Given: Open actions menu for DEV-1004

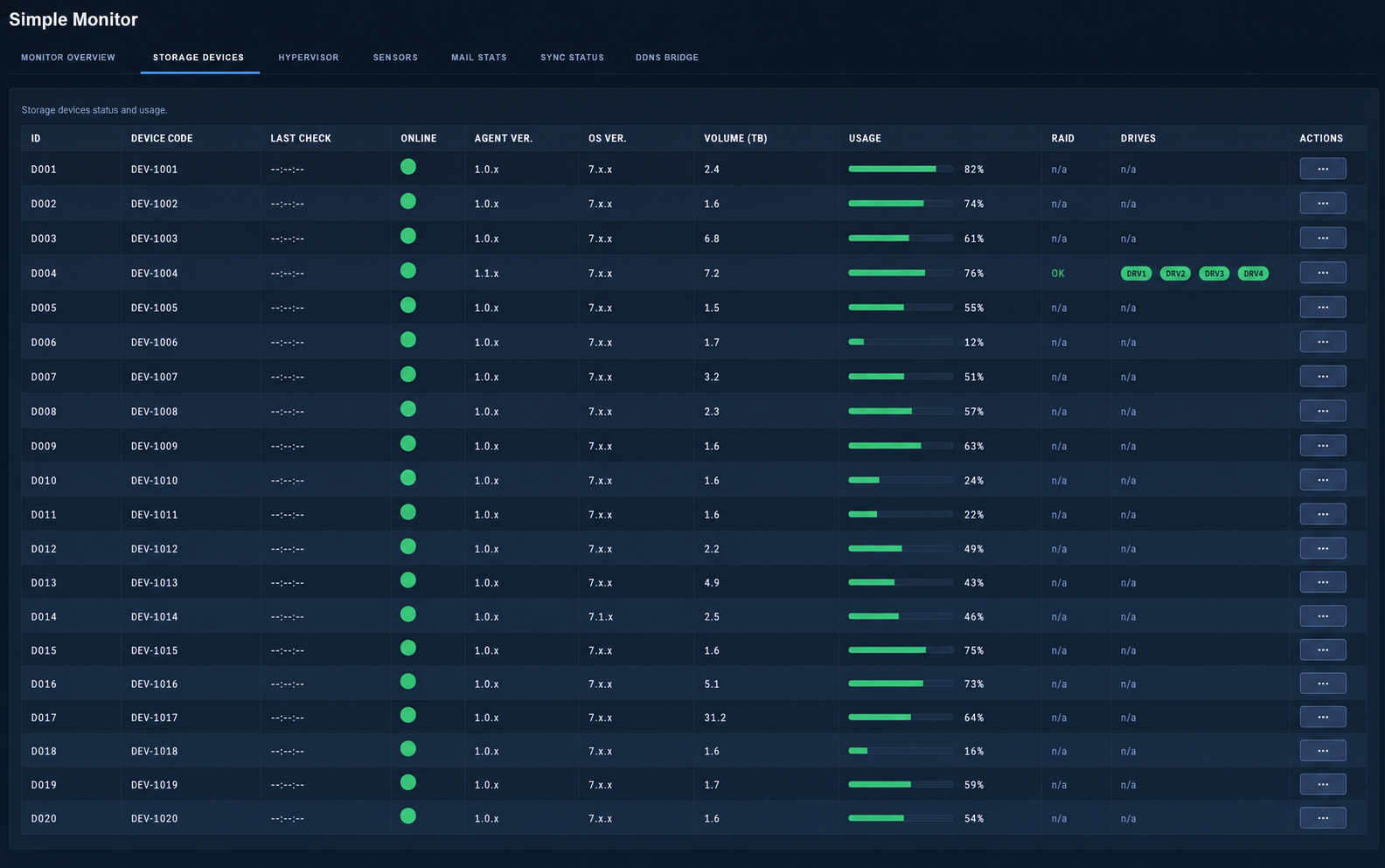Looking at the screenshot, I should [1323, 273].
